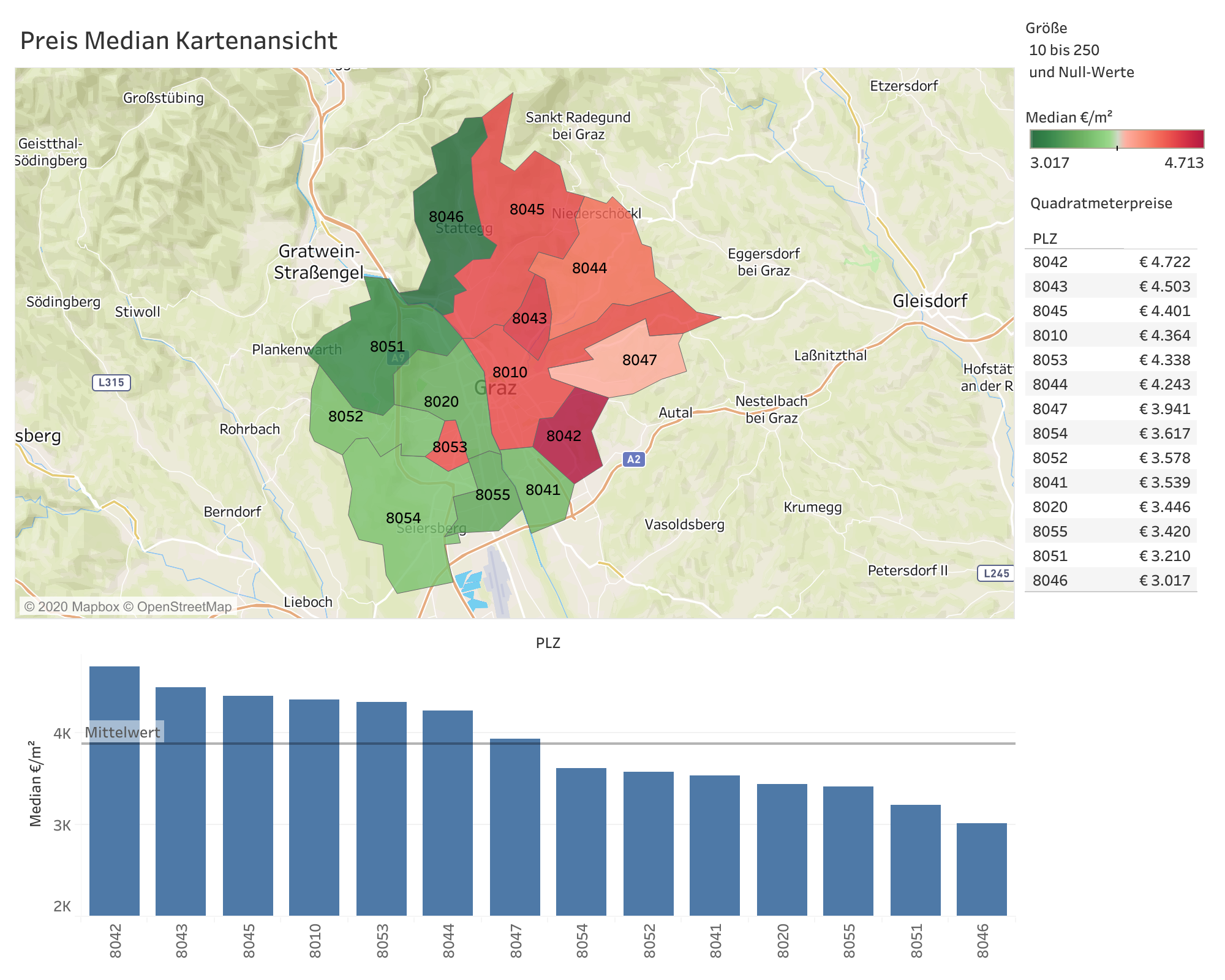1225x980 pixels.
Task: Select the 8053 region on map
Action: 450,456
